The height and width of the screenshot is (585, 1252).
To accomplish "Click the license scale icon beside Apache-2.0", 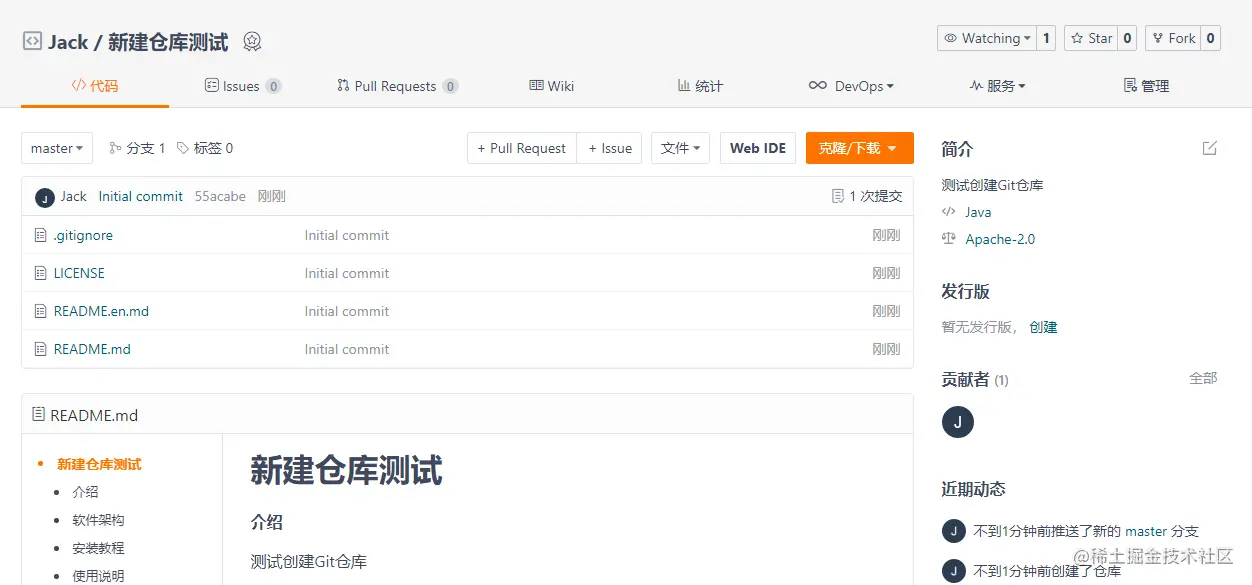I will tap(949, 239).
